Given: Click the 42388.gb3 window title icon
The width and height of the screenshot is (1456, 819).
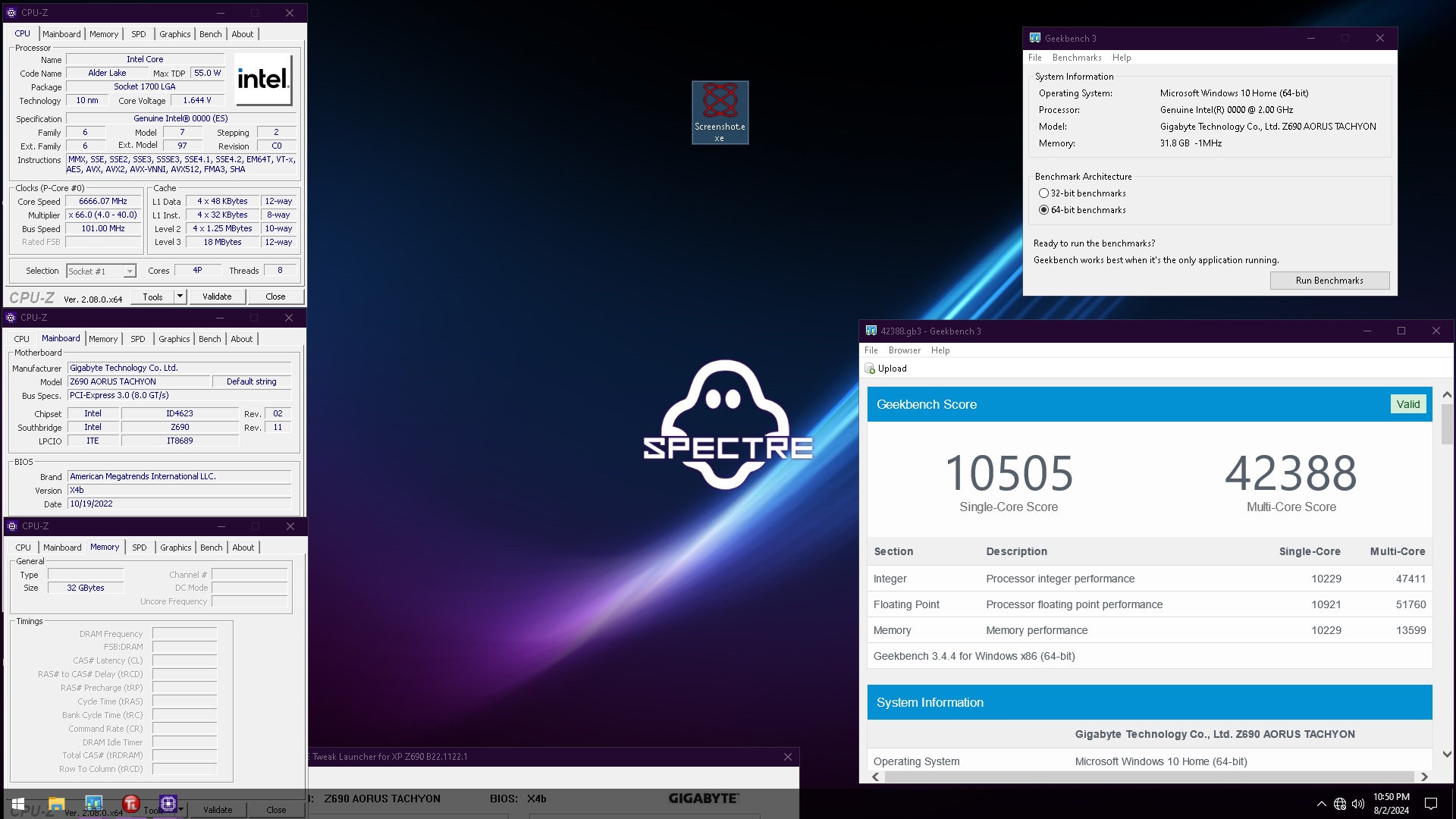Looking at the screenshot, I should (x=871, y=331).
